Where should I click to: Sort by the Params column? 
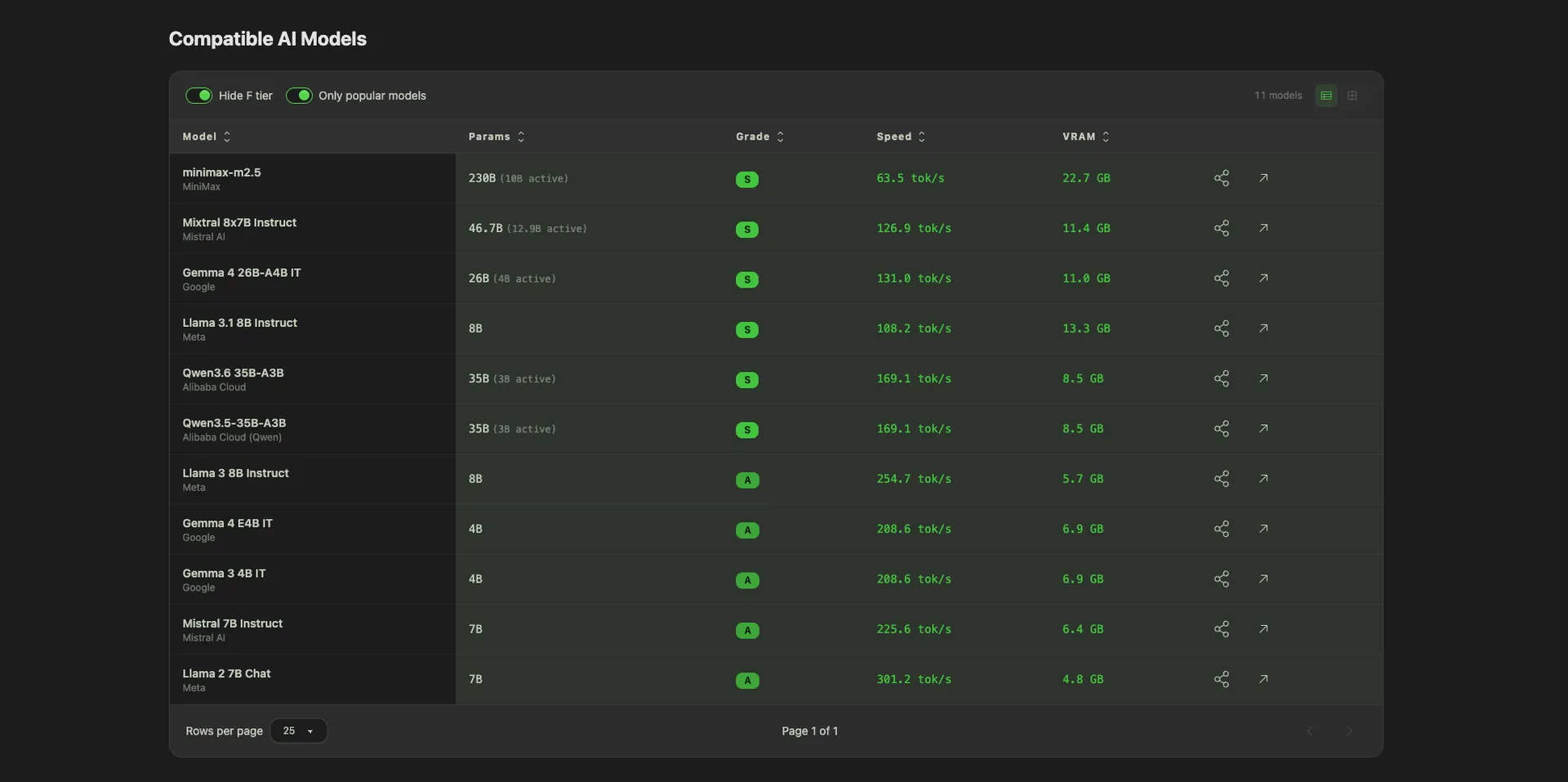click(x=496, y=136)
